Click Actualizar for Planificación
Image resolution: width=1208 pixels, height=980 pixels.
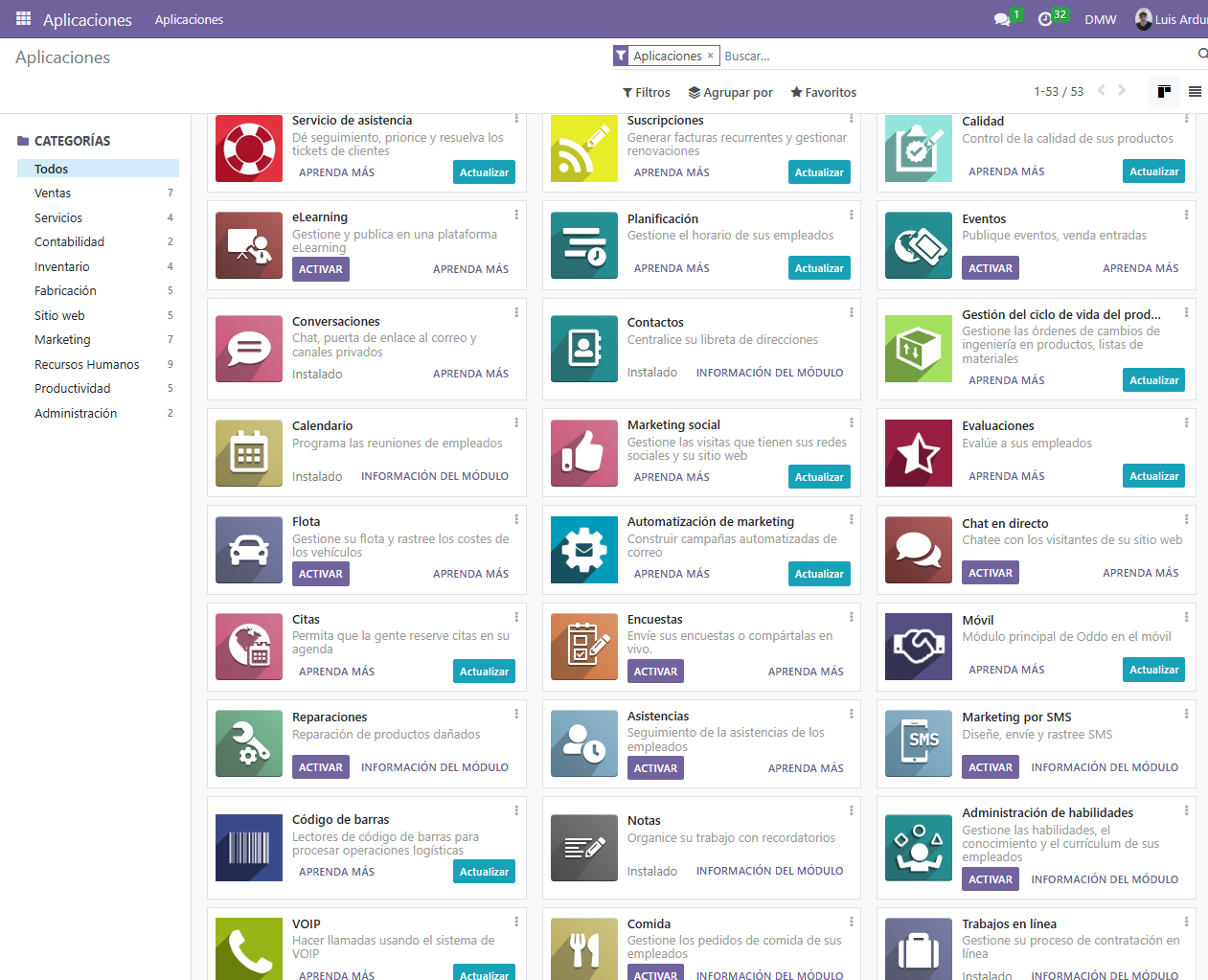point(819,268)
